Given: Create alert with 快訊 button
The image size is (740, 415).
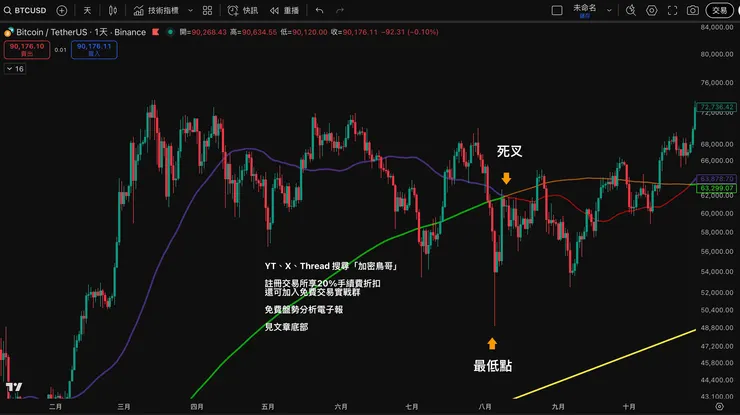Looking at the screenshot, I should click(243, 10).
